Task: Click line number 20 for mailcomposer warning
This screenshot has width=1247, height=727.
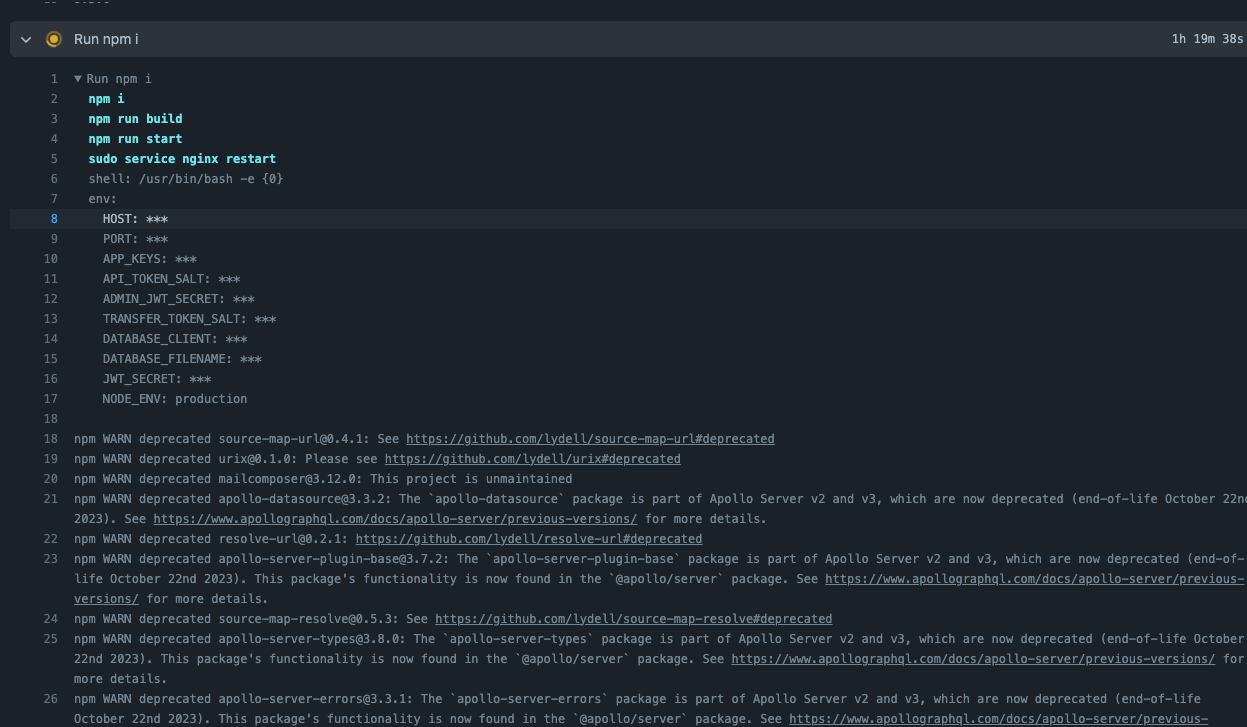Action: (x=51, y=479)
